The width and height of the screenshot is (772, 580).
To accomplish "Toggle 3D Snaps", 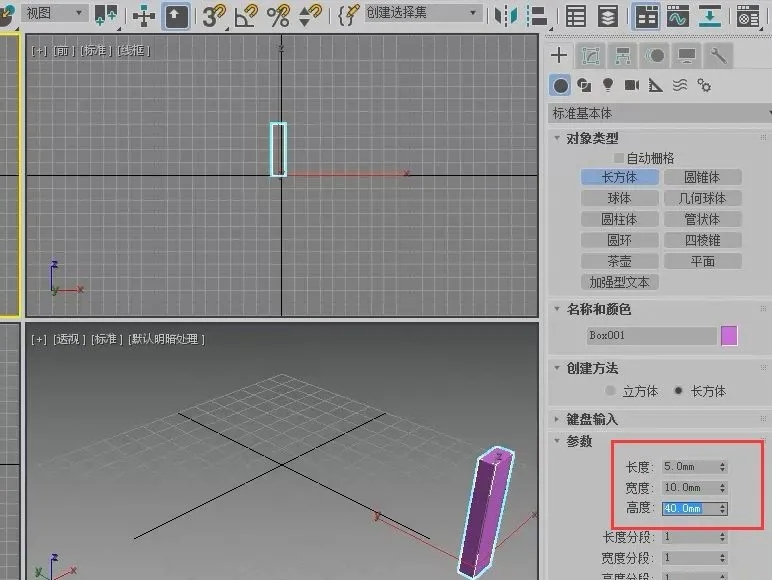I will 214,16.
